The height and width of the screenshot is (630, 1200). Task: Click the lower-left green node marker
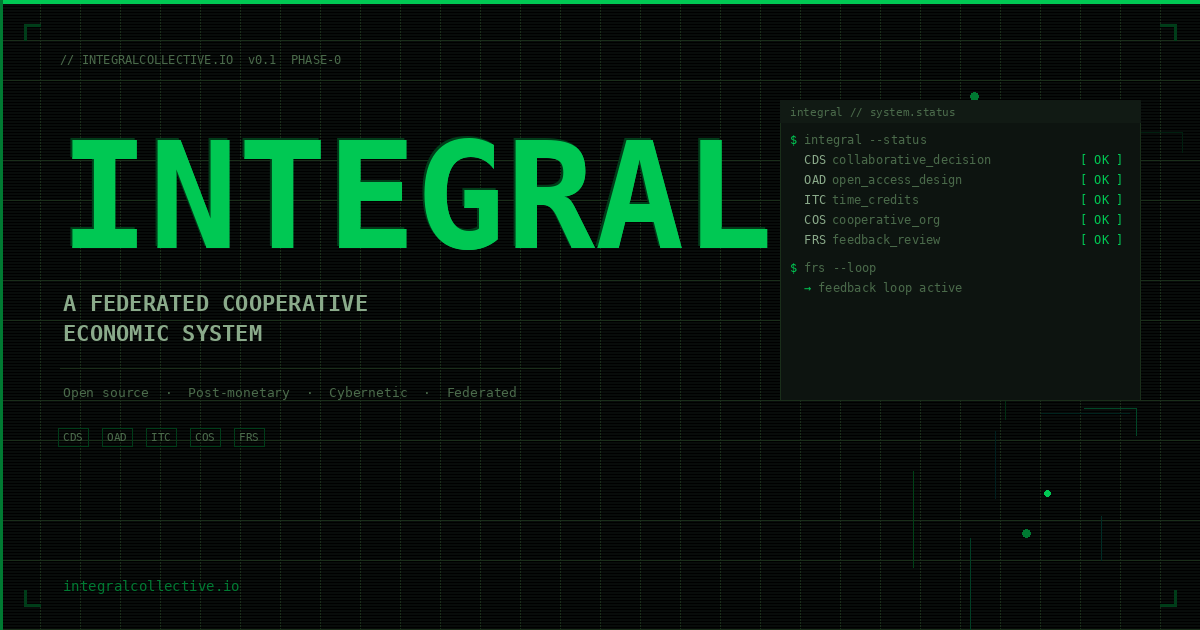coord(1026,533)
